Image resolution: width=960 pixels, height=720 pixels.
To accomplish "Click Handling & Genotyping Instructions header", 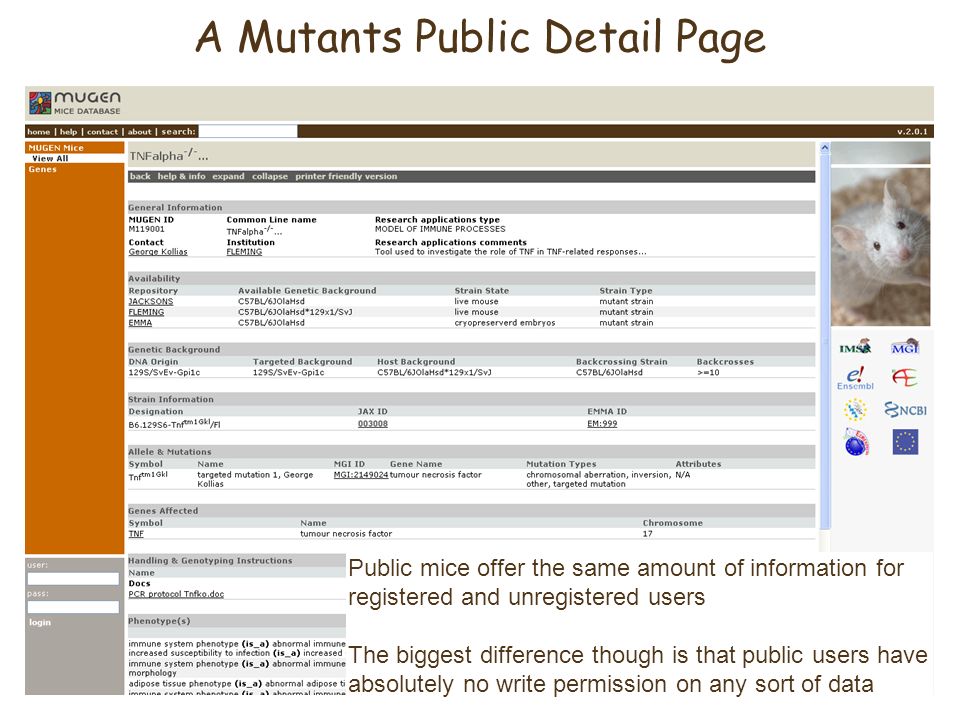I will (x=236, y=560).
